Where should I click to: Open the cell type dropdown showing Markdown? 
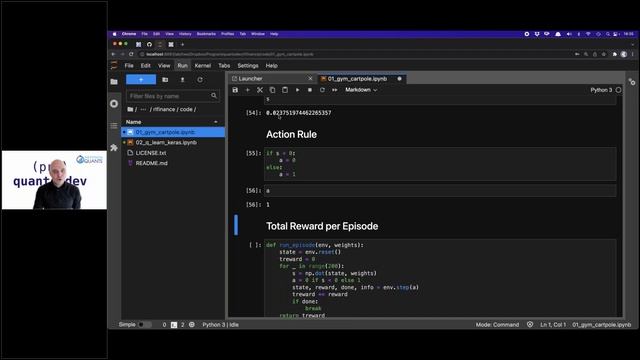pyautogui.click(x=361, y=90)
